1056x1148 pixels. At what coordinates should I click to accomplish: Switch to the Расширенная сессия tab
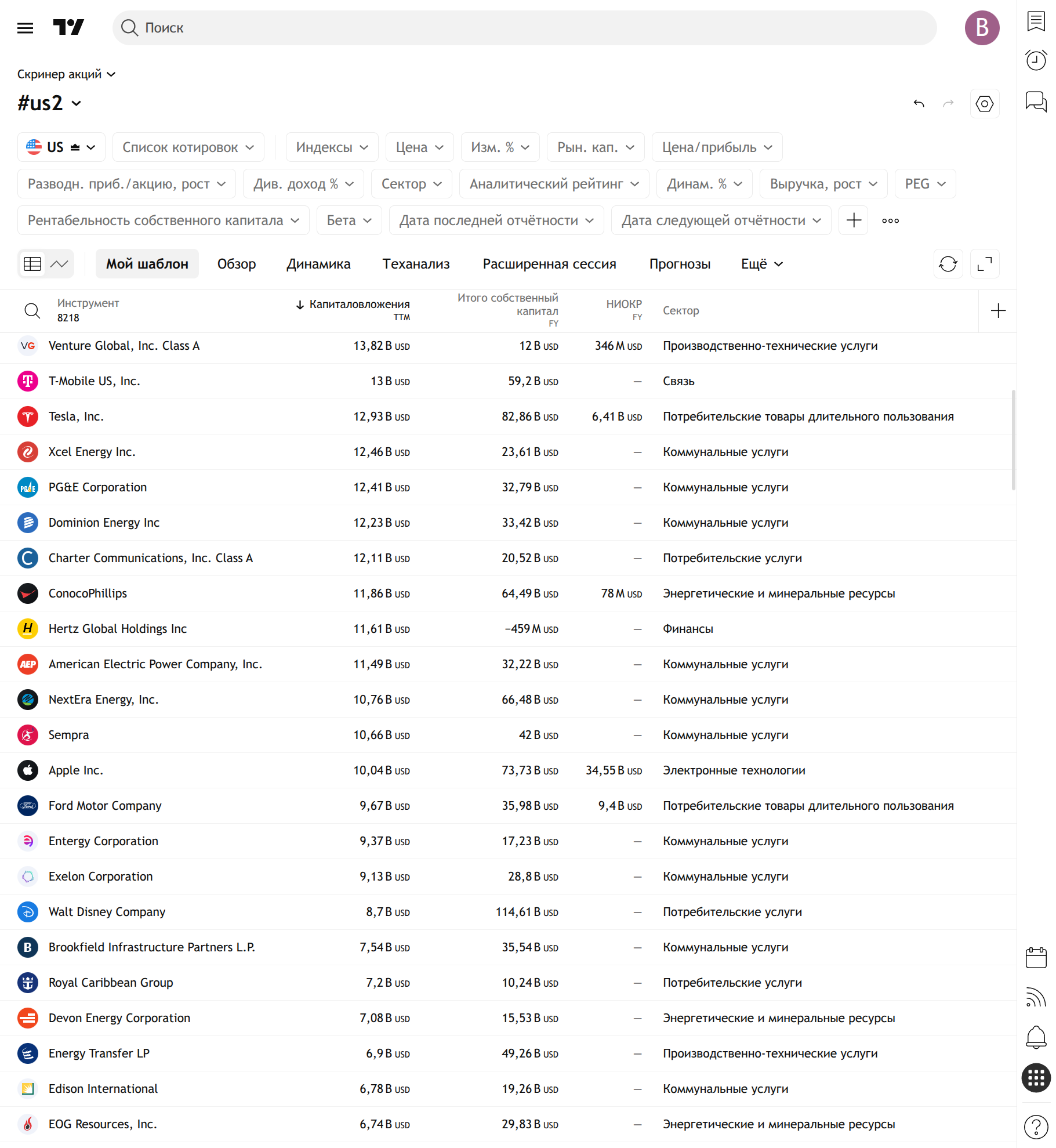pos(549,264)
